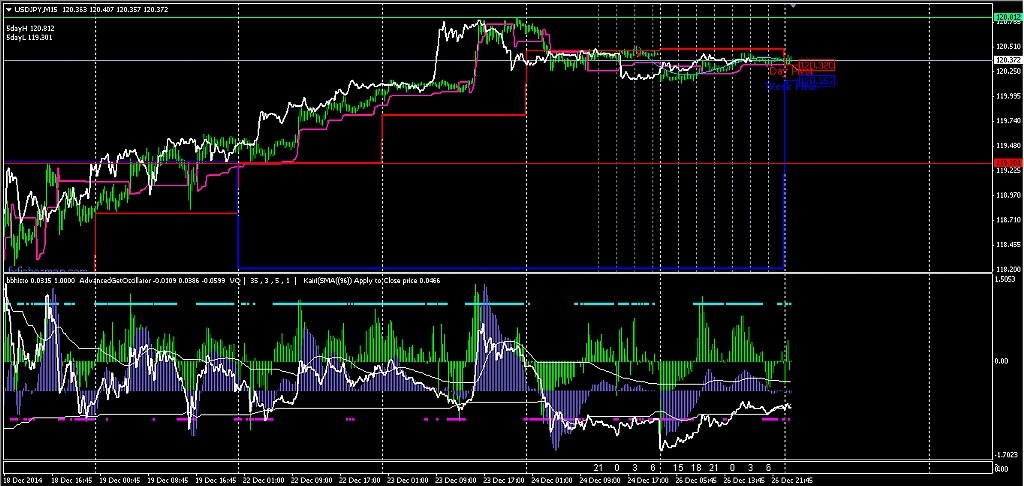Click the blue Week Pivot 120.152 box
Image resolution: width=1024 pixels, height=486 pixels.
point(816,80)
